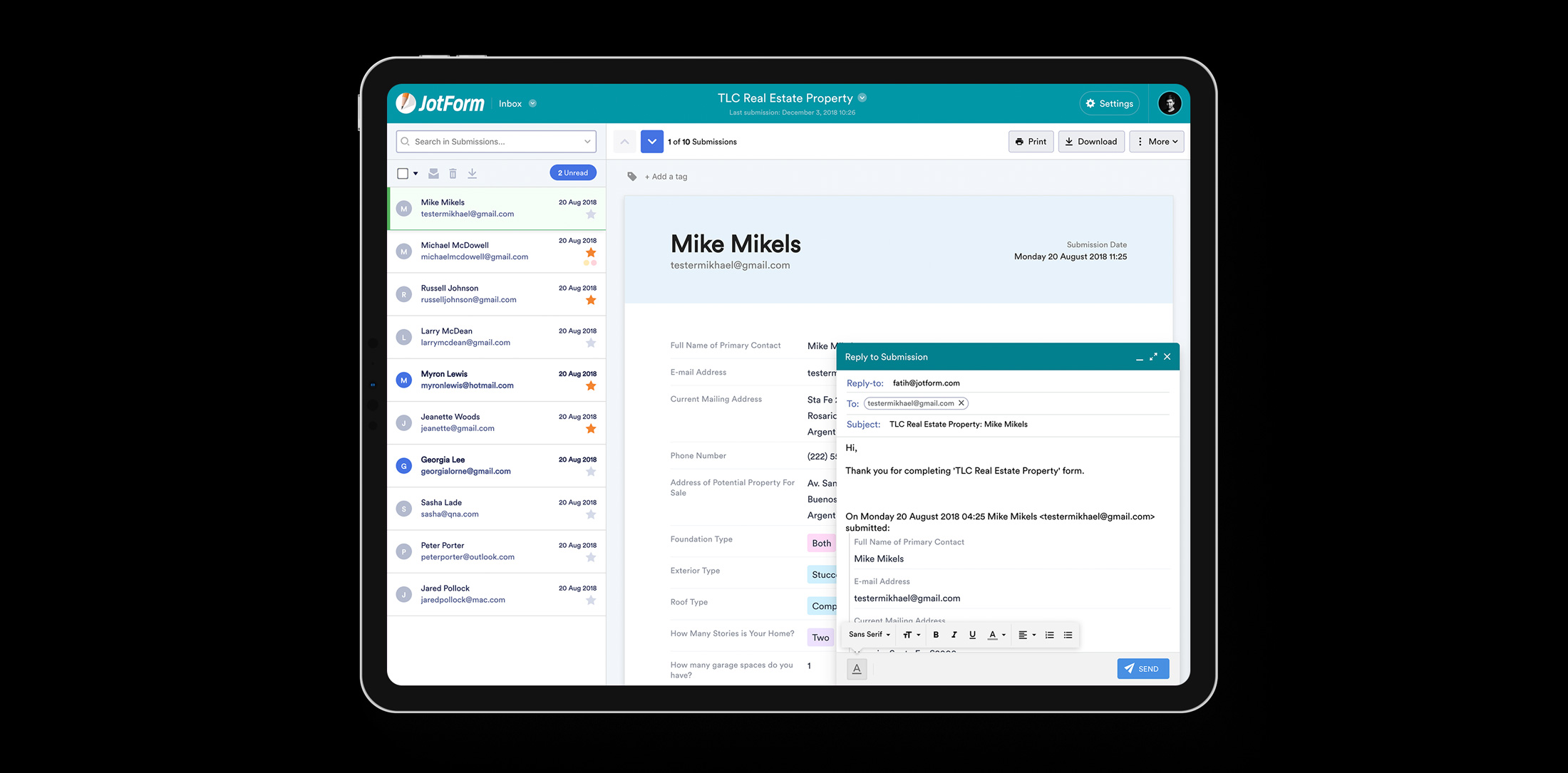Click the bold formatting icon in reply editor
The height and width of the screenshot is (773, 1568).
pyautogui.click(x=934, y=634)
